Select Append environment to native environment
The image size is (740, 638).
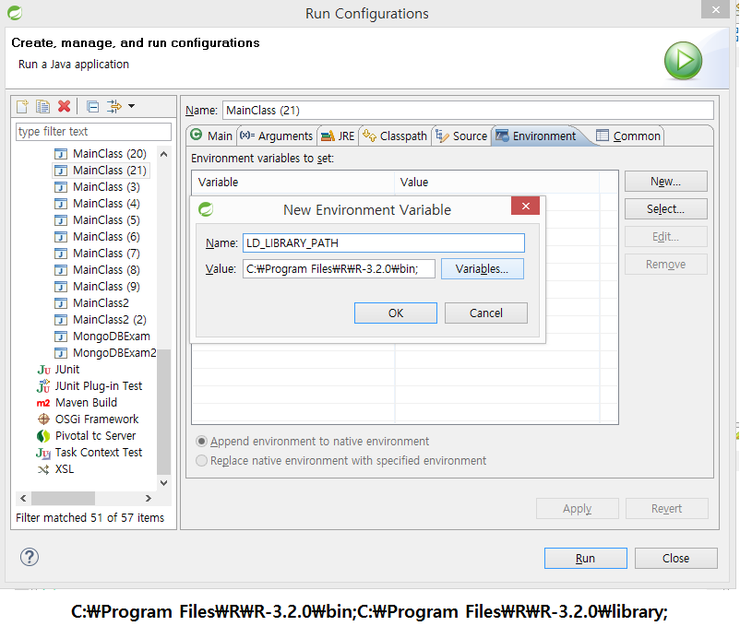[x=203, y=441]
